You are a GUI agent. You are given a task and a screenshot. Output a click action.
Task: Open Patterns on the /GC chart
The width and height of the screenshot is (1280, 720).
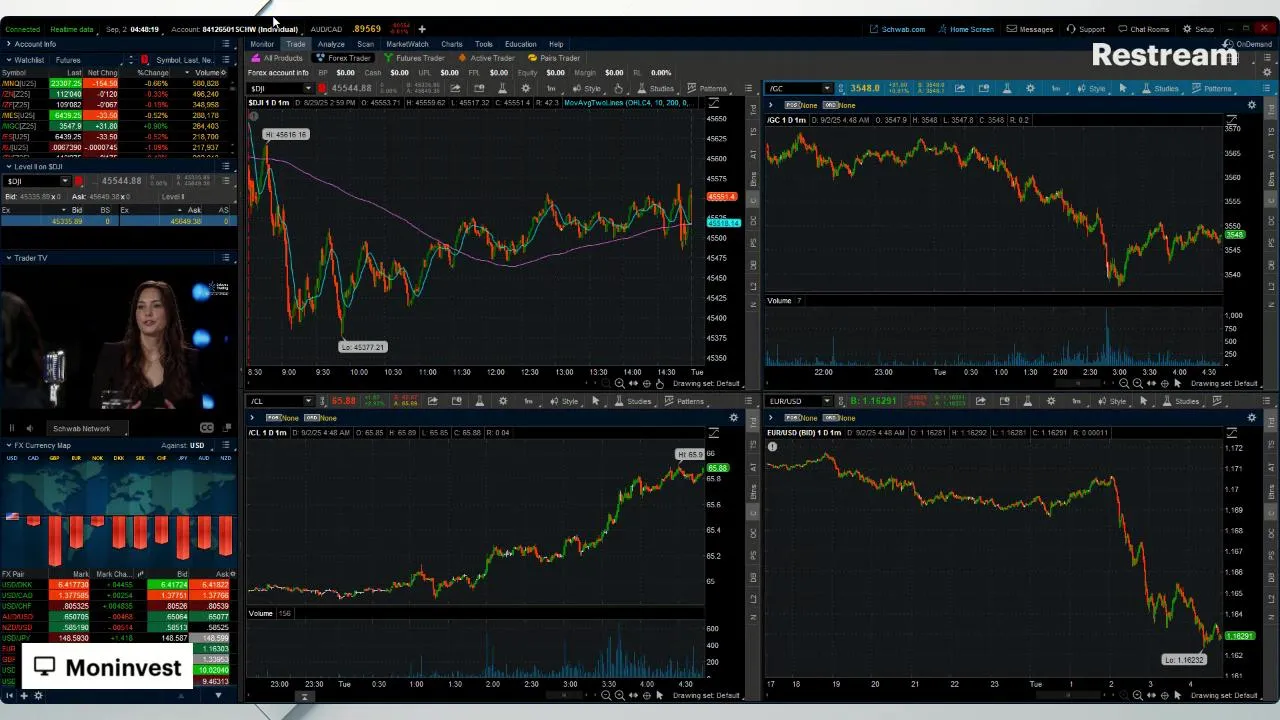tap(1211, 88)
